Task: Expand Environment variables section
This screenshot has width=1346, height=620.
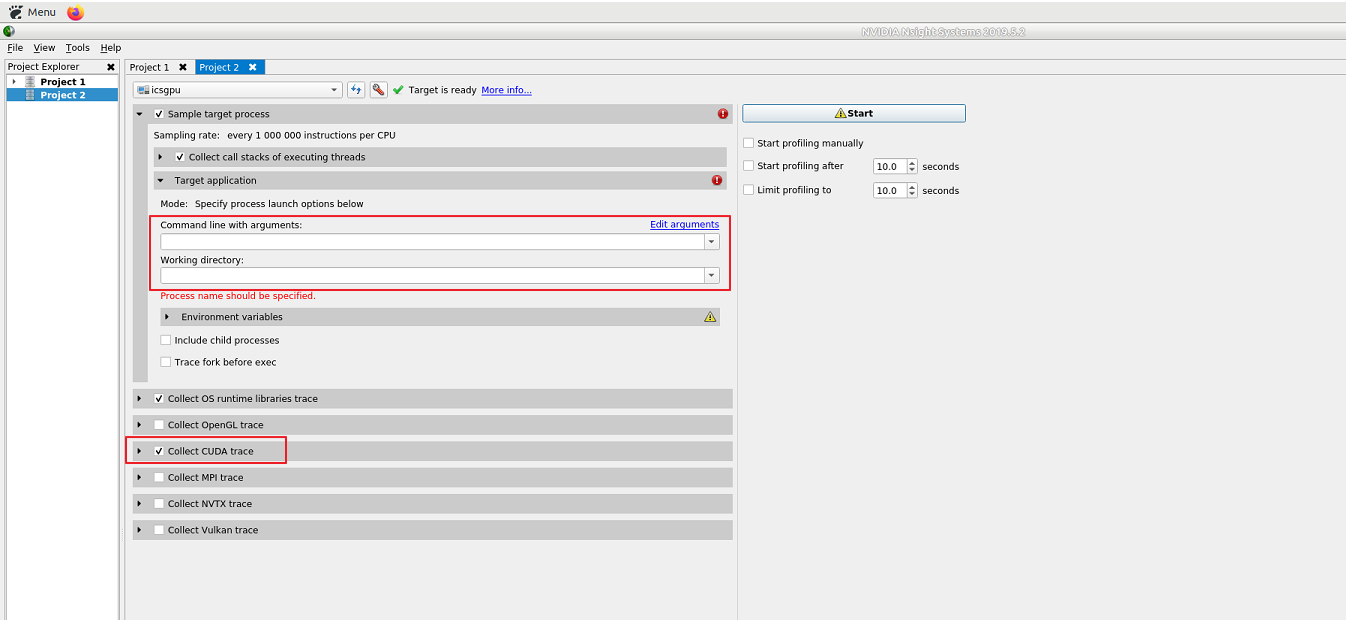Action: 167,317
